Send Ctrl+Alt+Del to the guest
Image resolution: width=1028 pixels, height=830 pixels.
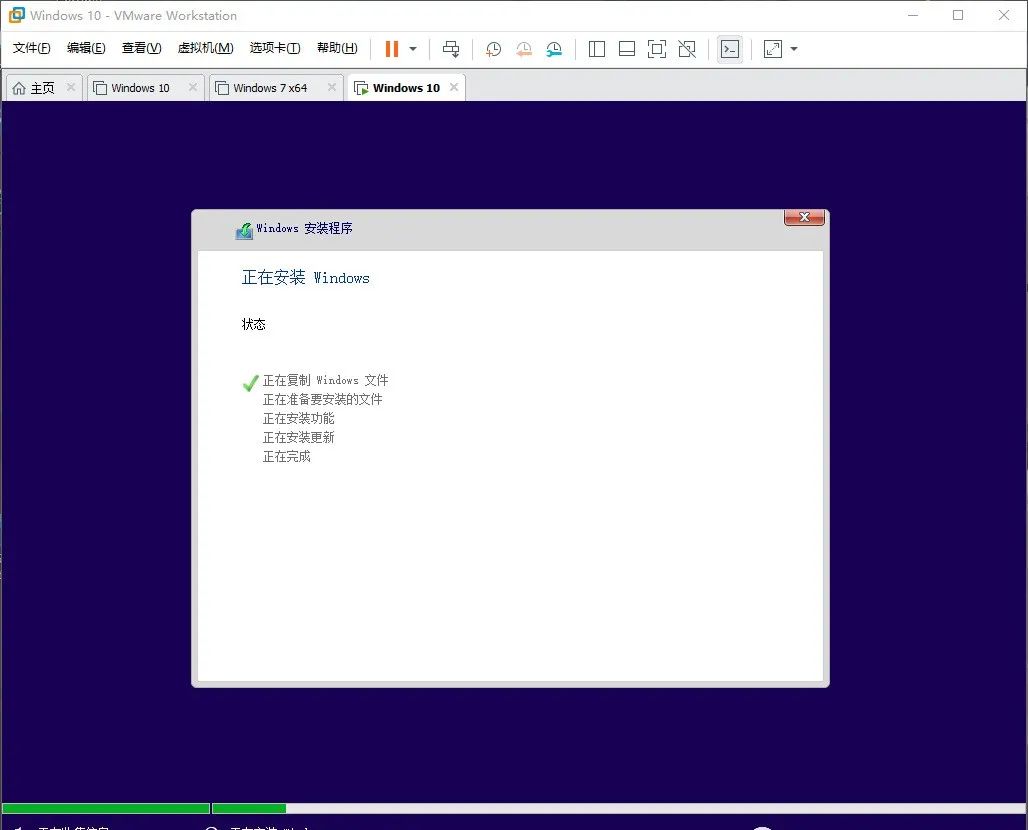click(x=450, y=48)
